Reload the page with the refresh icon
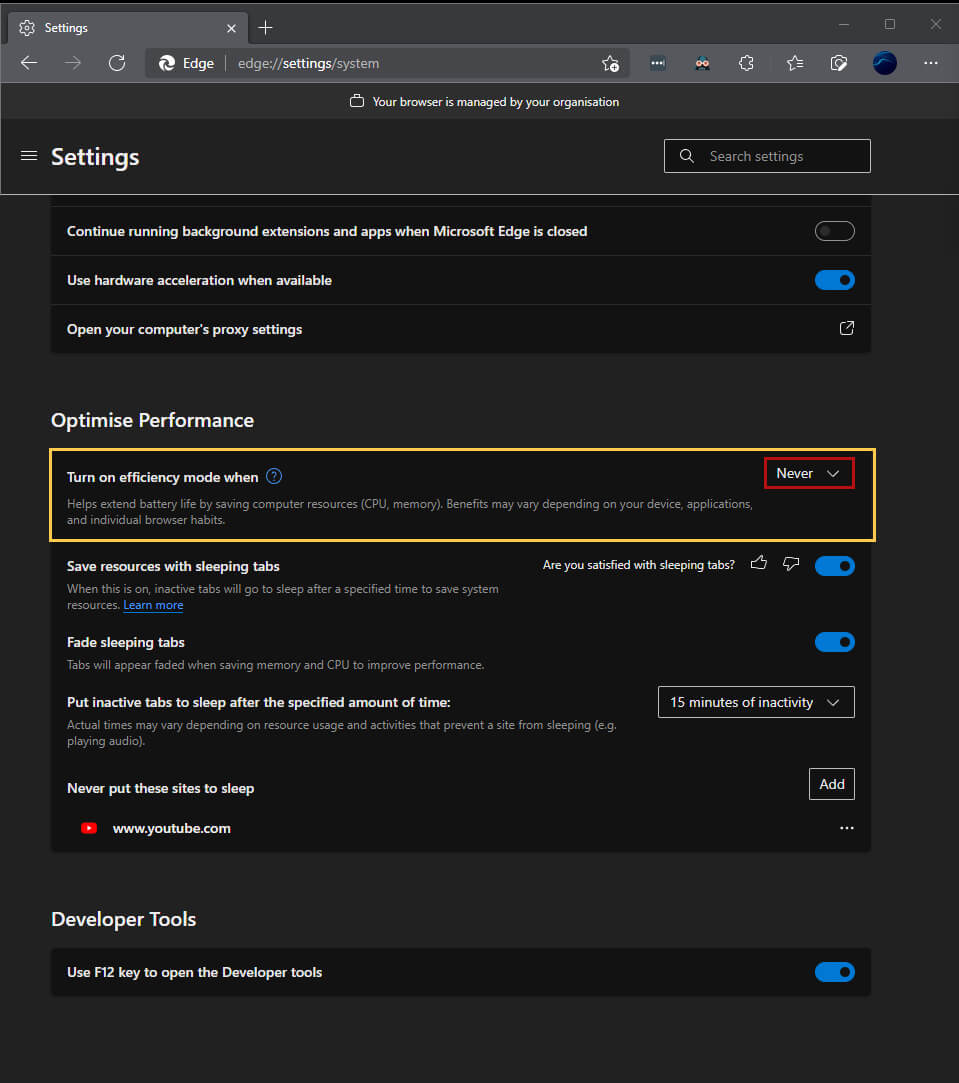This screenshot has height=1083, width=959. click(117, 63)
